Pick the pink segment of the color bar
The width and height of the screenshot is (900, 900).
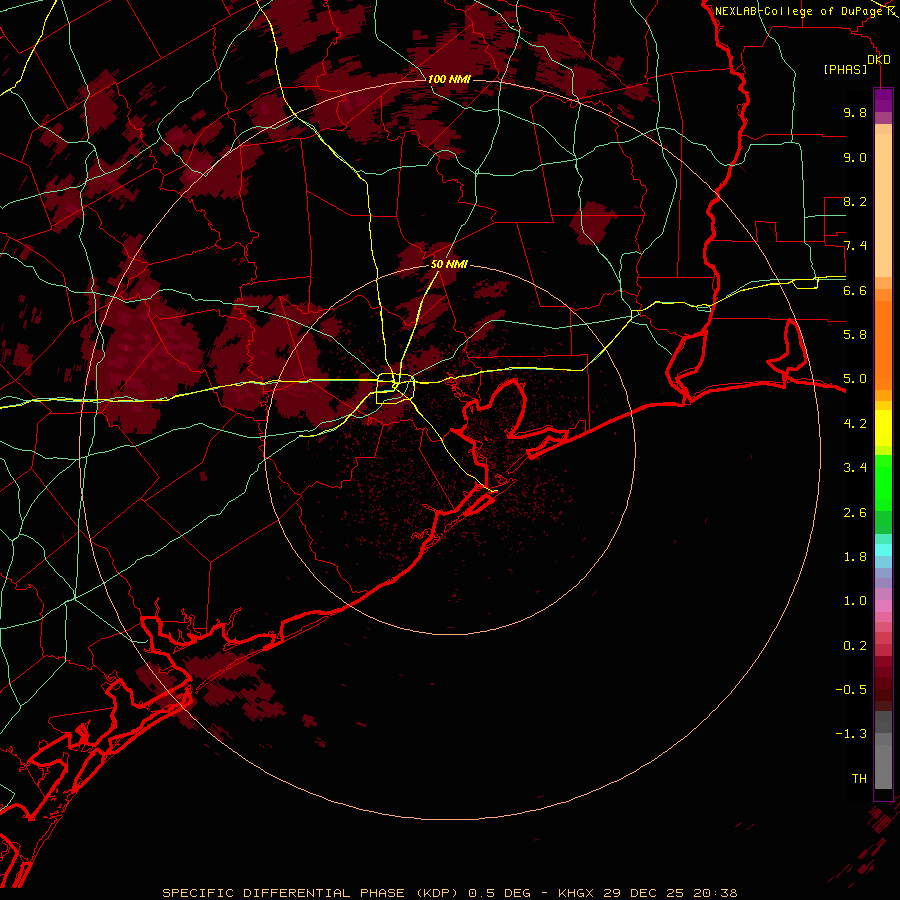click(883, 606)
